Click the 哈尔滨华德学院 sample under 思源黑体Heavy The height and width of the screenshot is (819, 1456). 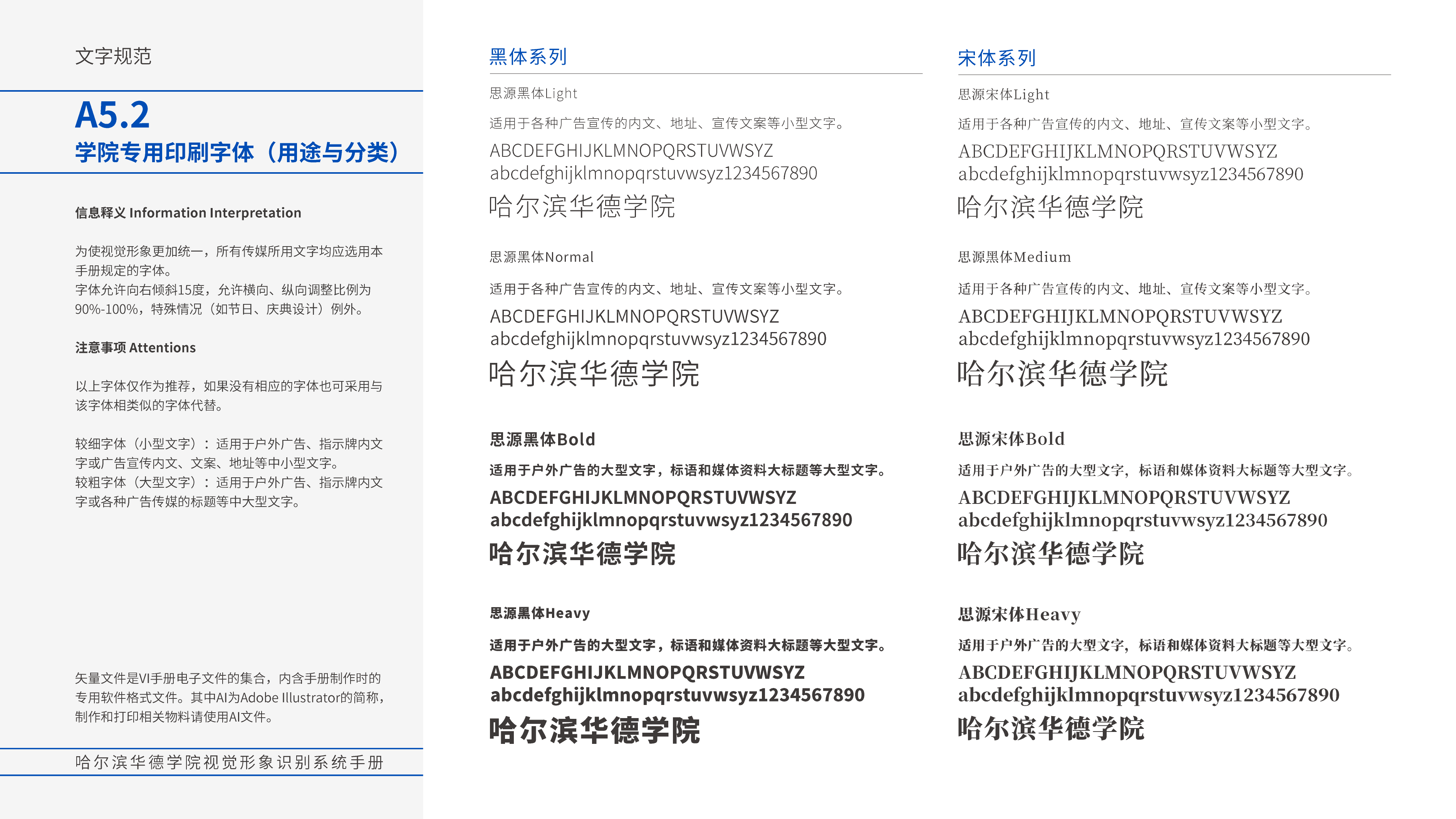click(x=595, y=730)
